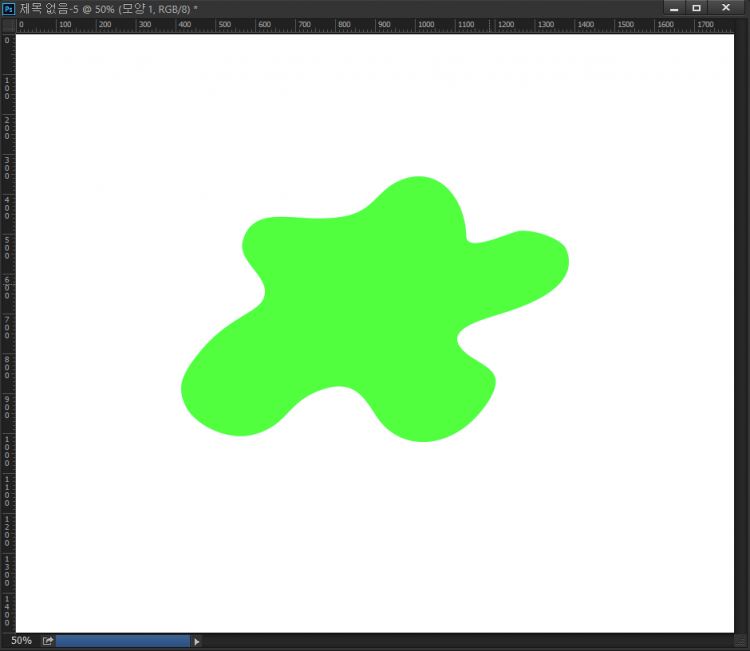This screenshot has width=750, height=651.
Task: Click the blue status info bar
Action: click(123, 641)
